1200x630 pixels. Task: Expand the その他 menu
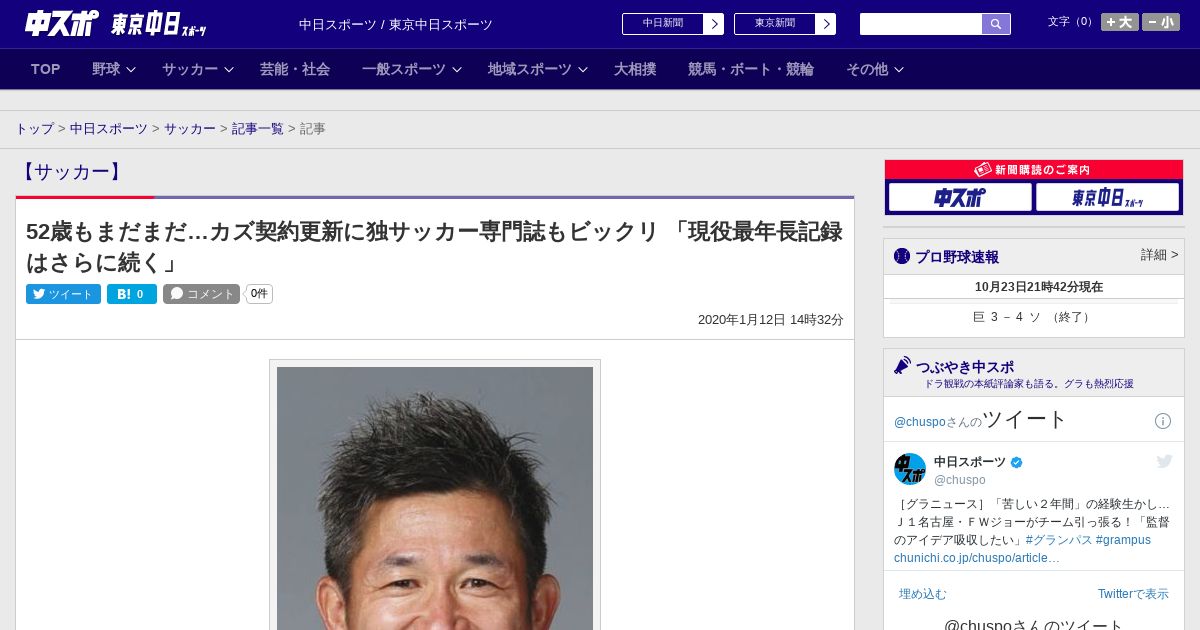[875, 69]
